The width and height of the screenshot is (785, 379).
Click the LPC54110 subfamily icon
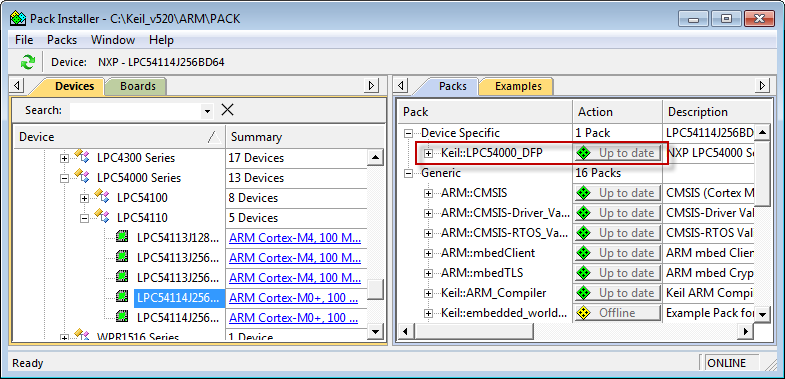pyautogui.click(x=102, y=217)
